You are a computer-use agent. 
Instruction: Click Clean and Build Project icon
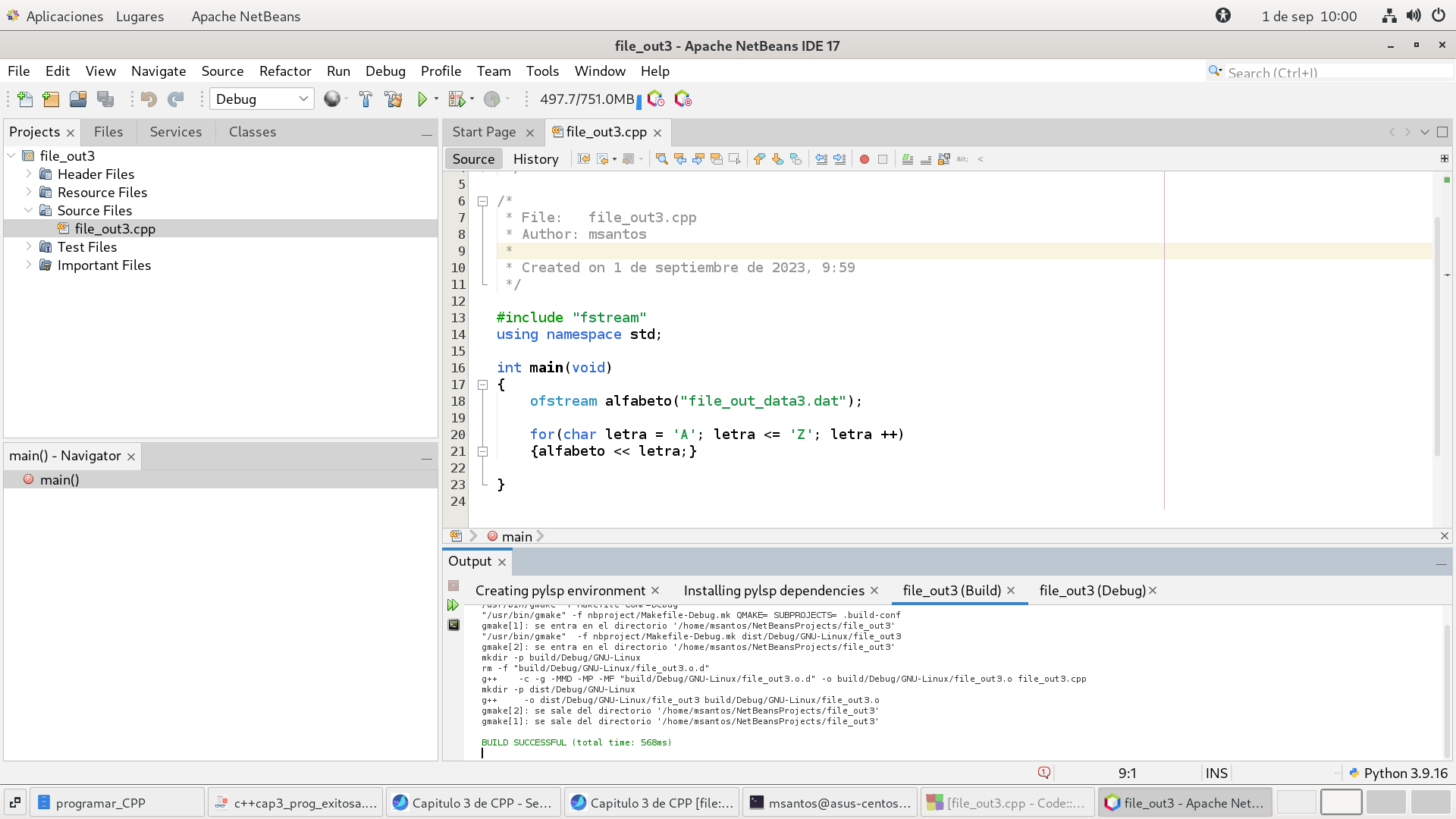pos(393,99)
